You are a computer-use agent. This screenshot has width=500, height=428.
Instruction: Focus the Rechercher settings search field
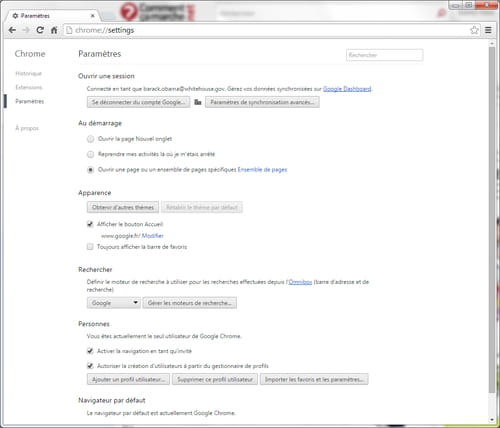(x=385, y=55)
